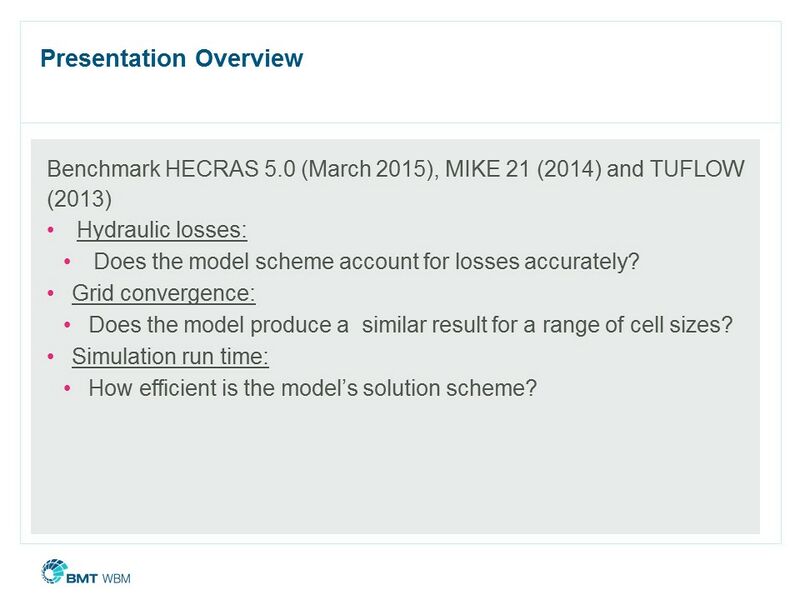
Task: Click the sub-bullet before 'Does the model produce'
Action: click(67, 325)
